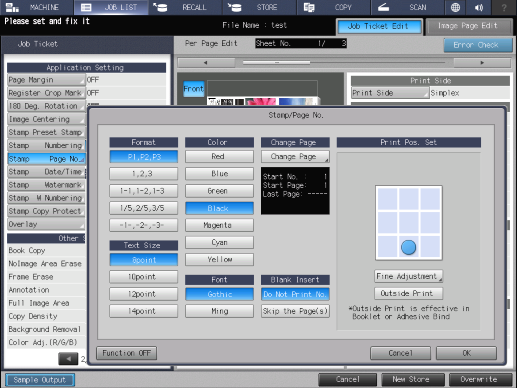517x388 pixels.
Task: Select Ming font option
Action: pos(219,311)
